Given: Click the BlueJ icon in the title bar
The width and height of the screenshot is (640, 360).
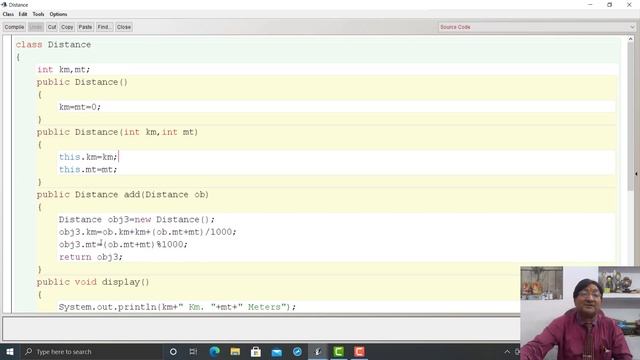Looking at the screenshot, I should pos(4,5).
